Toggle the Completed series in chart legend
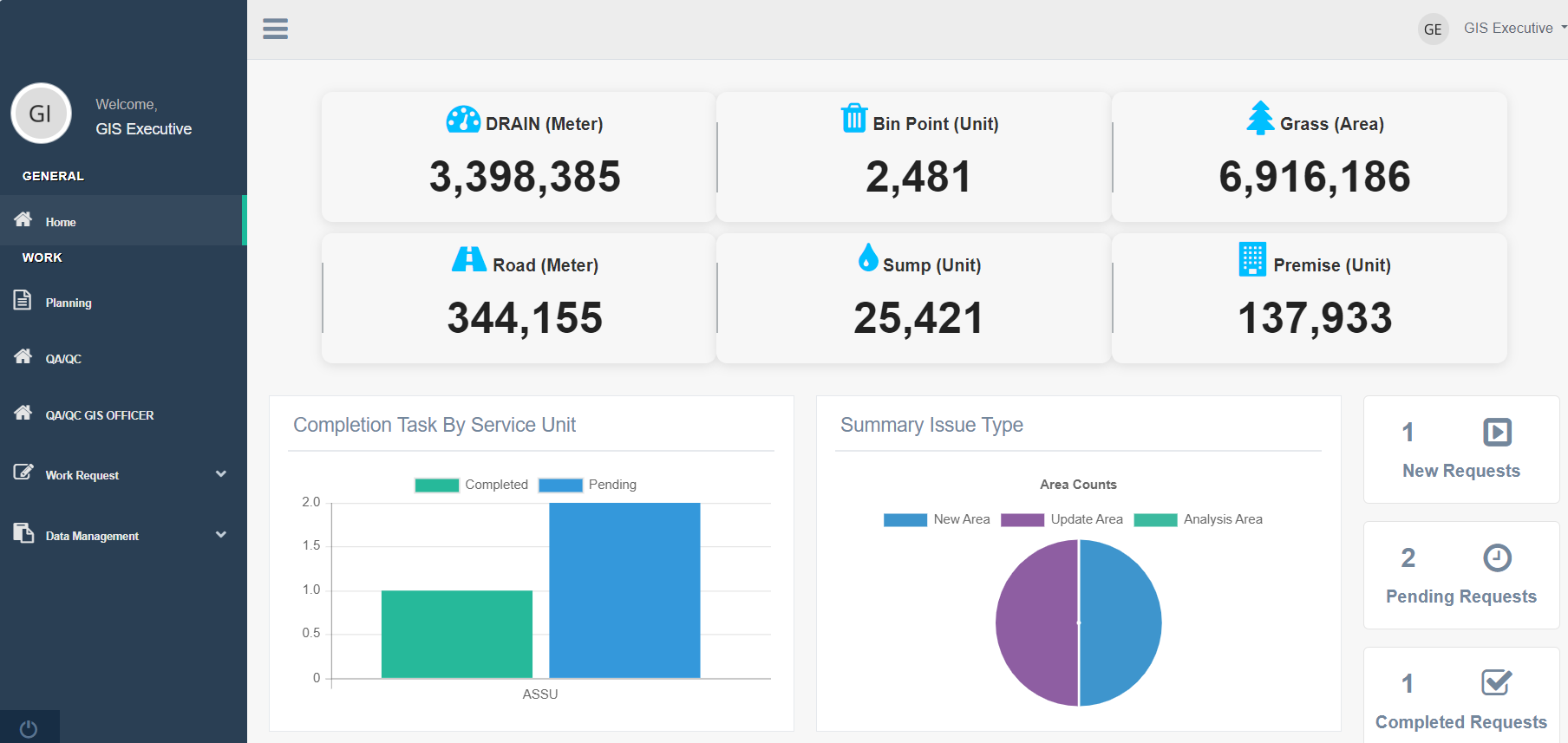This screenshot has width=1568, height=743. coord(471,485)
